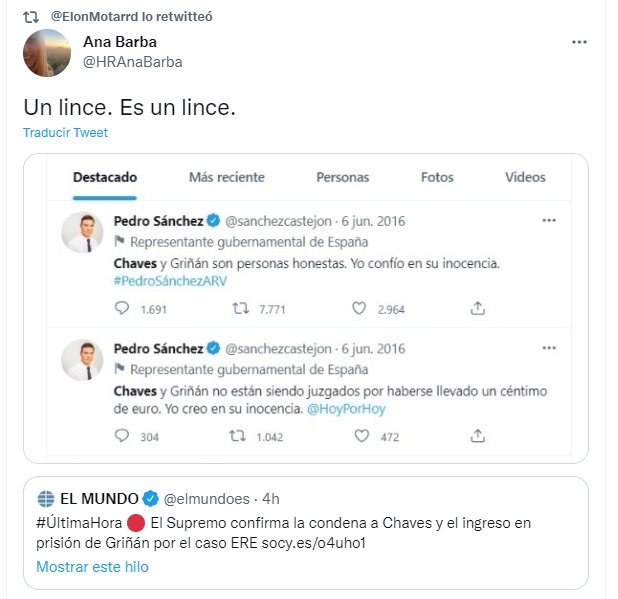Screen dimensions: 618x599
Task: Click the reply icon on first Pedro Sánchez tweet
Action: pos(122,309)
